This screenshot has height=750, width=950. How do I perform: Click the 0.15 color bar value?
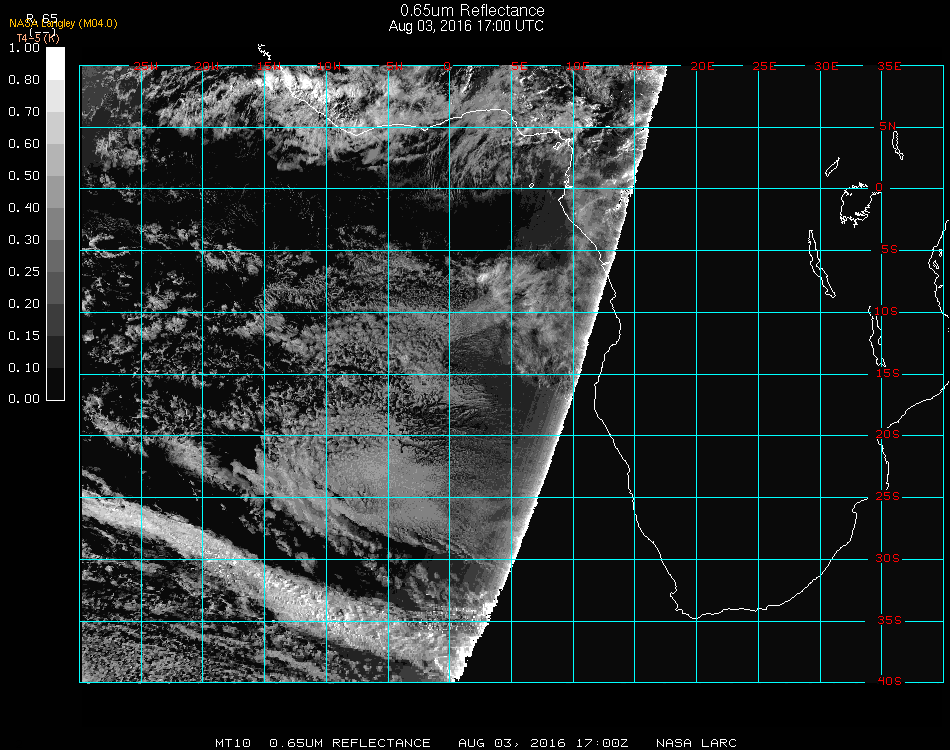pos(24,336)
